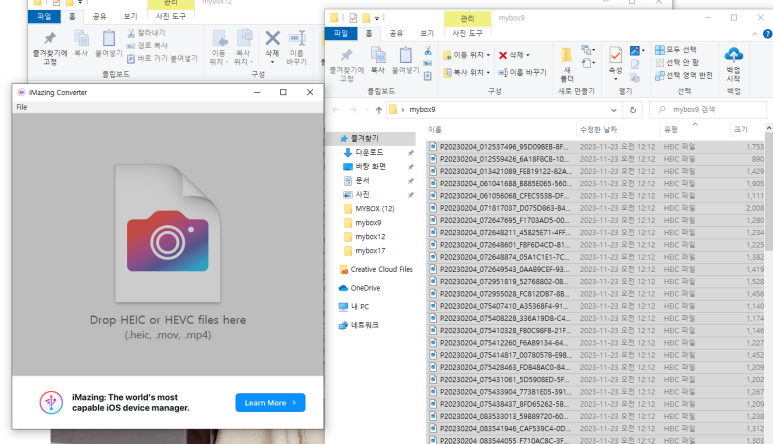Select the 사진 도구 tab in mybox9
This screenshot has height=444, width=773.
[x=467, y=33]
